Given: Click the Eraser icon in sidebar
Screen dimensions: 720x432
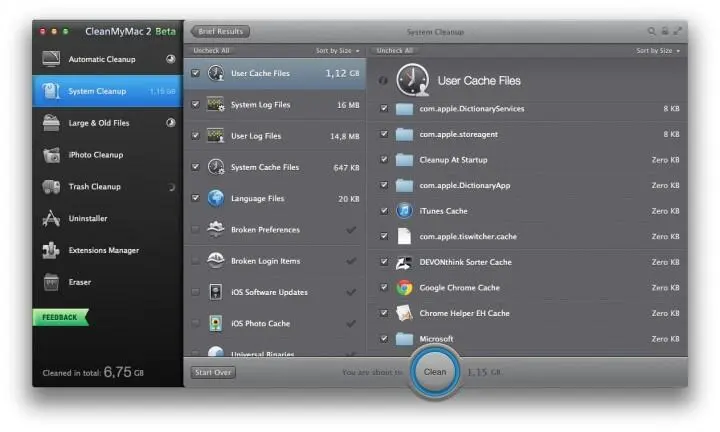Looking at the screenshot, I should click(x=51, y=282).
